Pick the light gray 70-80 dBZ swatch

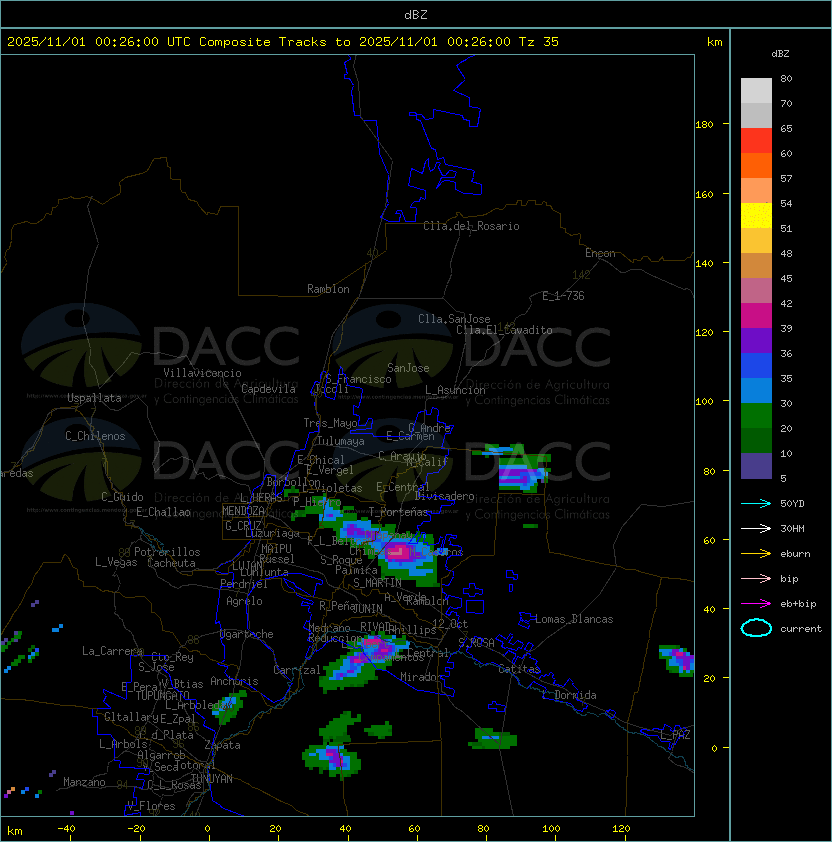756,90
